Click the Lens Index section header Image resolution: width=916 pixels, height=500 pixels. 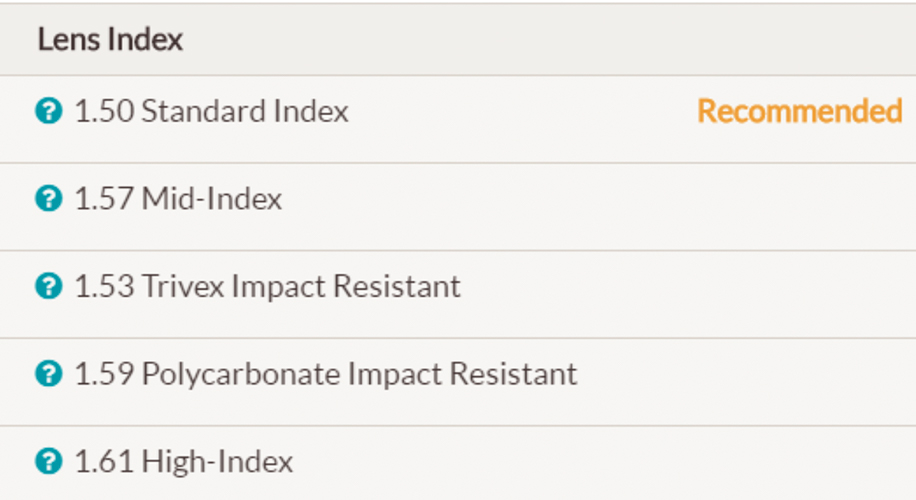[110, 40]
